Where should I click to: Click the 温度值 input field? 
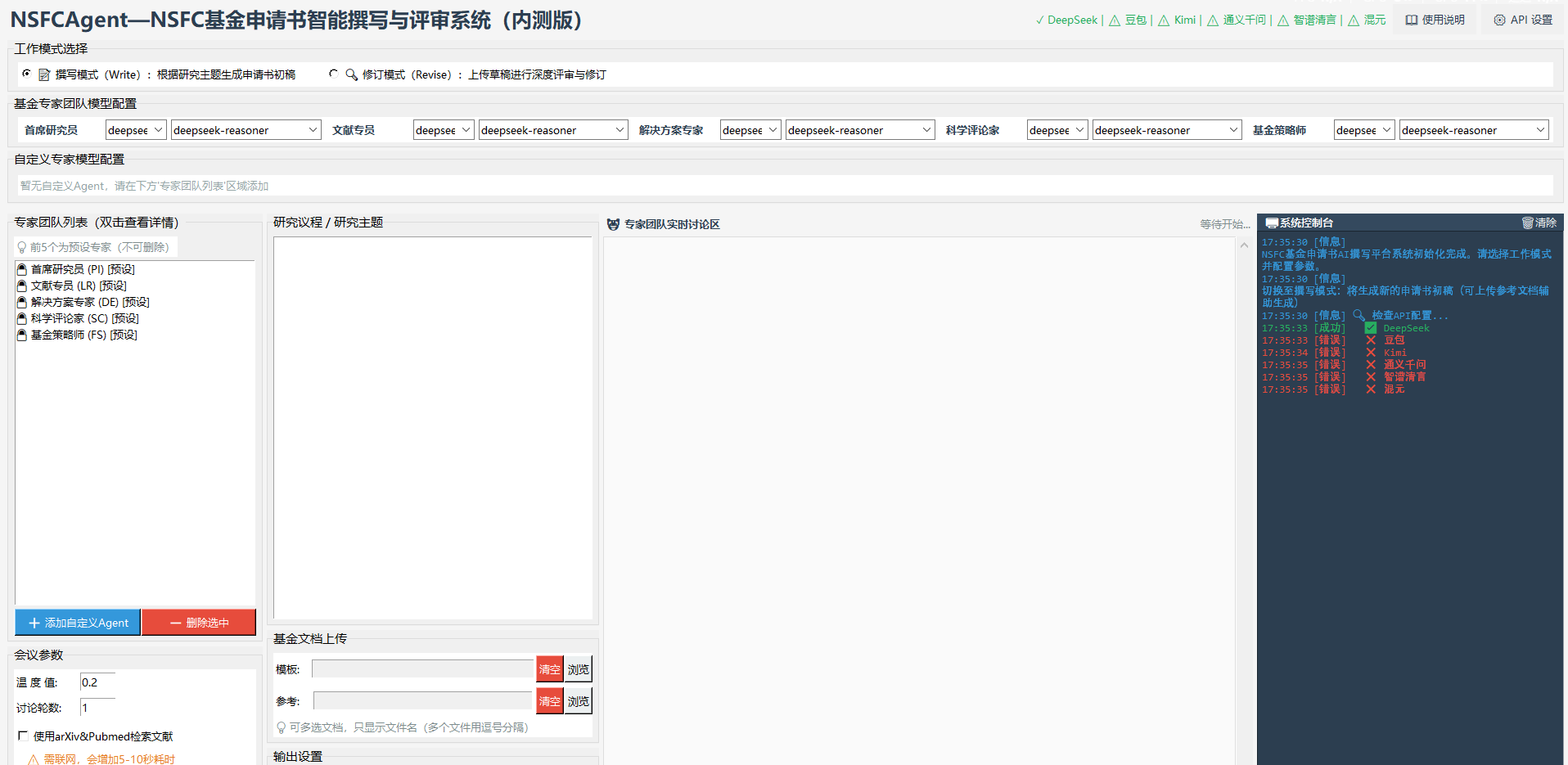point(96,682)
